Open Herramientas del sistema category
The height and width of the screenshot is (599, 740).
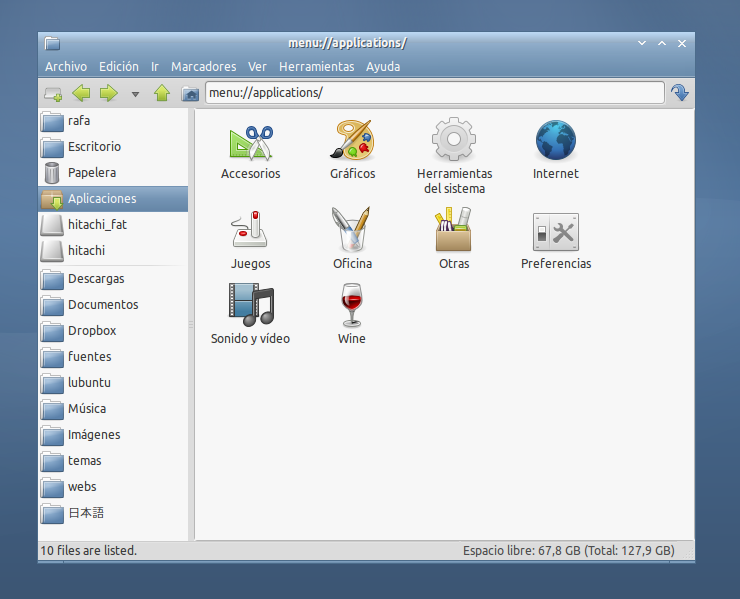(x=453, y=140)
